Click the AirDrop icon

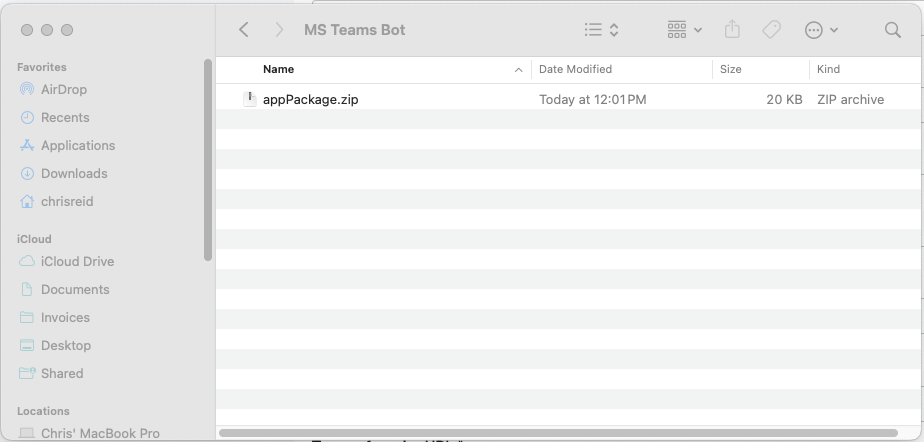click(x=27, y=90)
